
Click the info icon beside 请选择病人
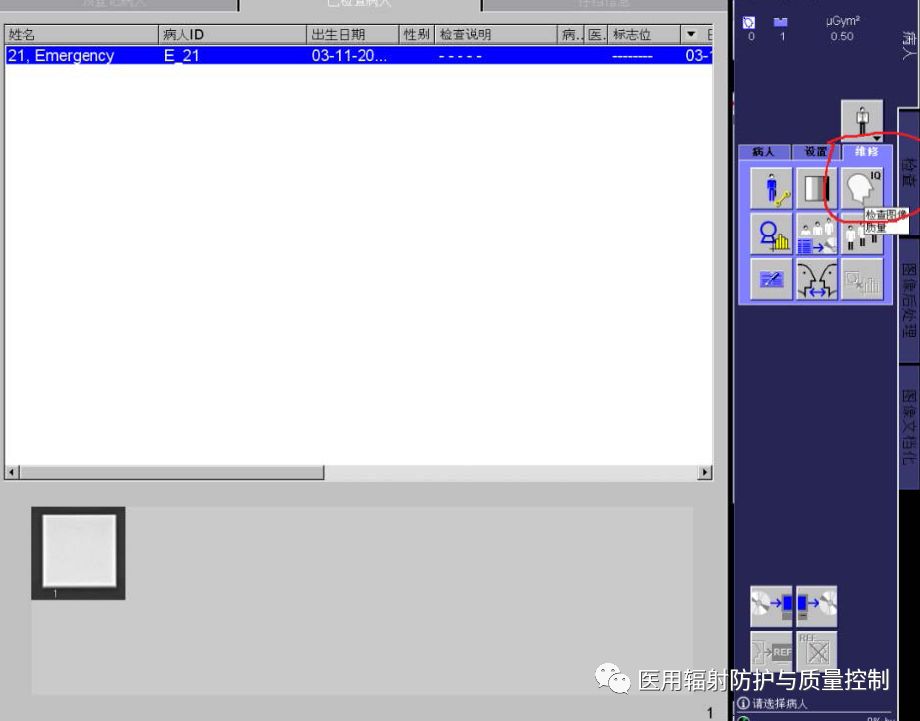click(x=743, y=703)
